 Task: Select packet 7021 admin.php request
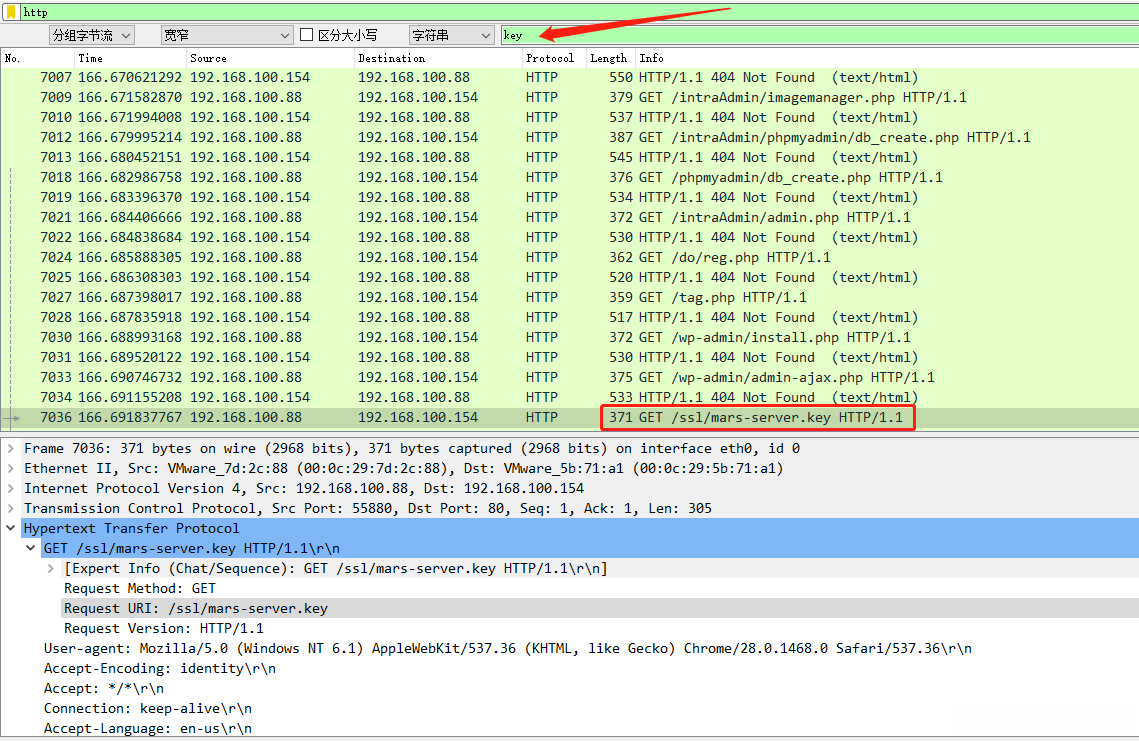coord(570,217)
